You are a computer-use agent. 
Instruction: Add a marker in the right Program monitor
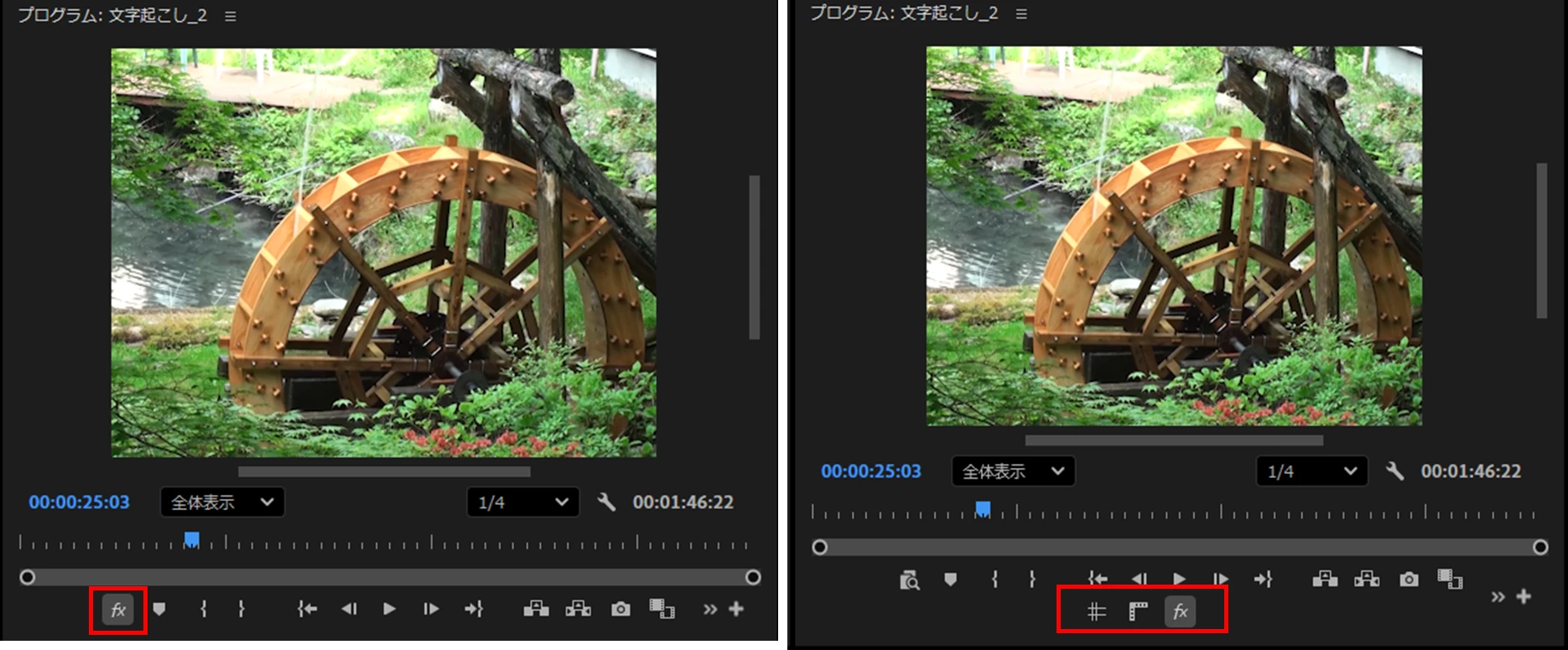click(950, 579)
